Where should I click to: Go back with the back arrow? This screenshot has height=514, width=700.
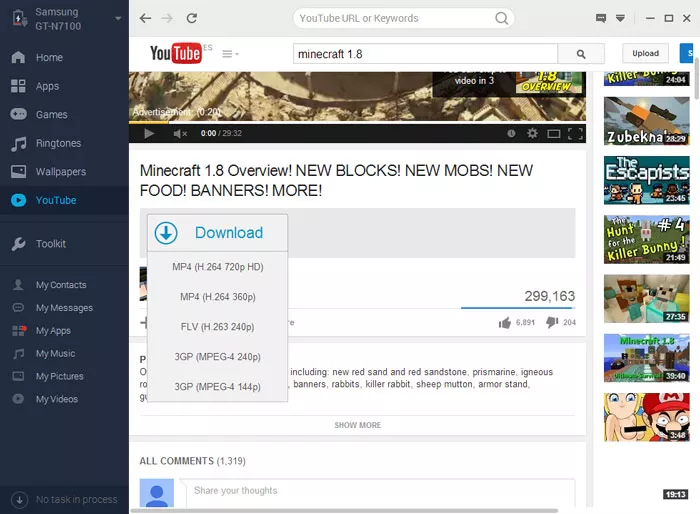pyautogui.click(x=145, y=18)
